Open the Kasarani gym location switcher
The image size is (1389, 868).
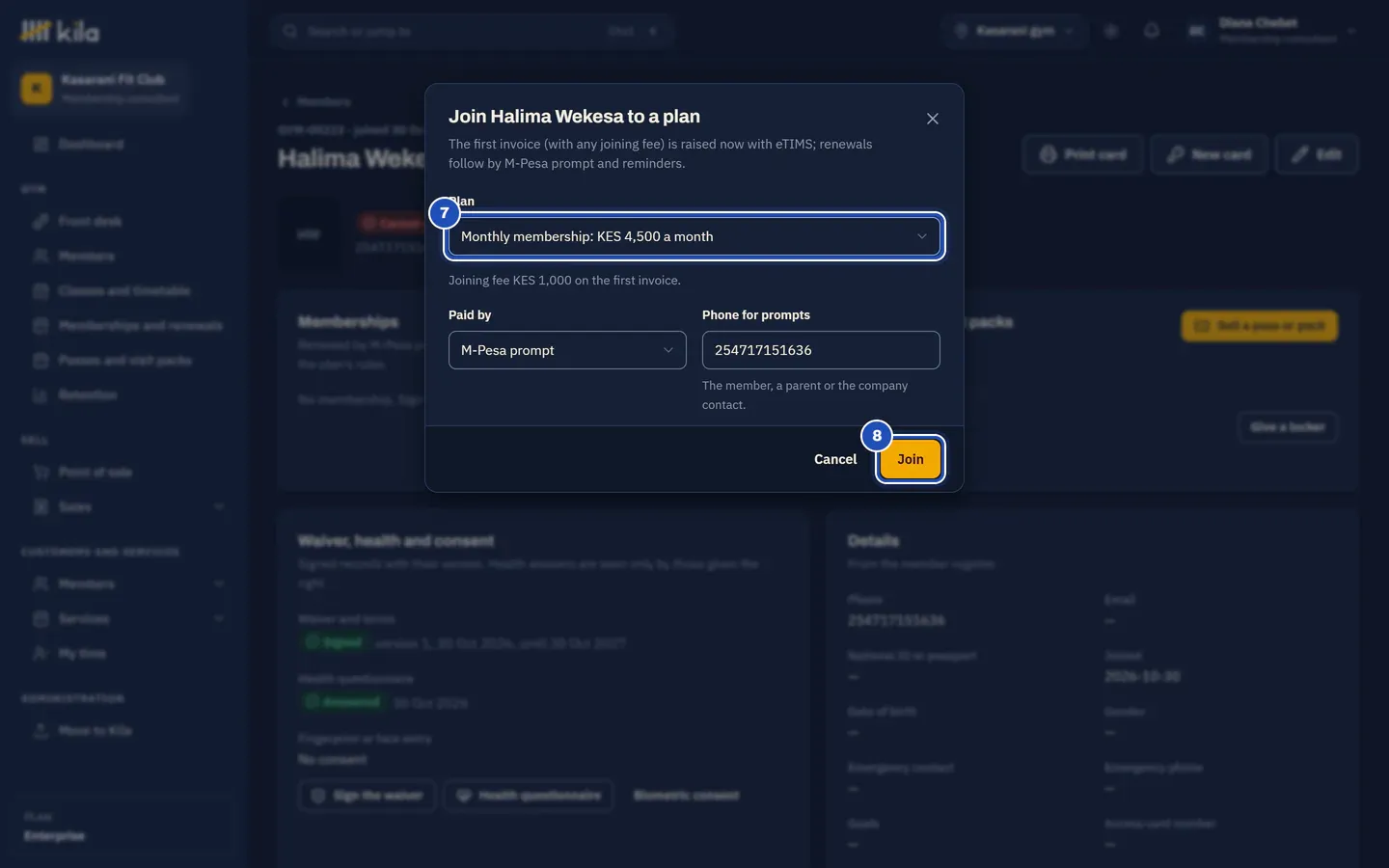tap(1014, 31)
